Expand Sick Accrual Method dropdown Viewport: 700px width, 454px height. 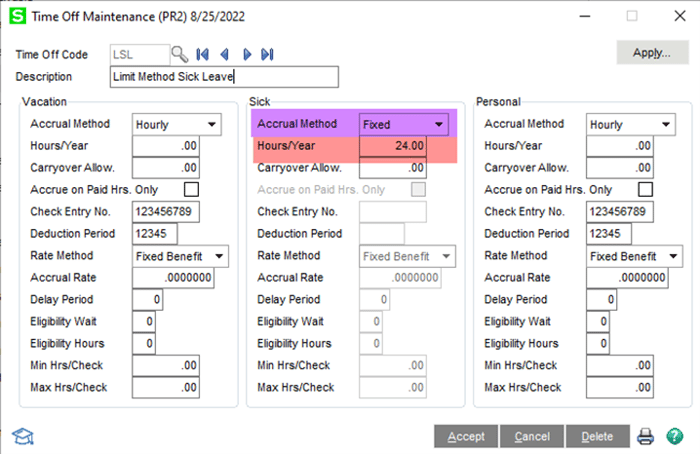point(438,125)
